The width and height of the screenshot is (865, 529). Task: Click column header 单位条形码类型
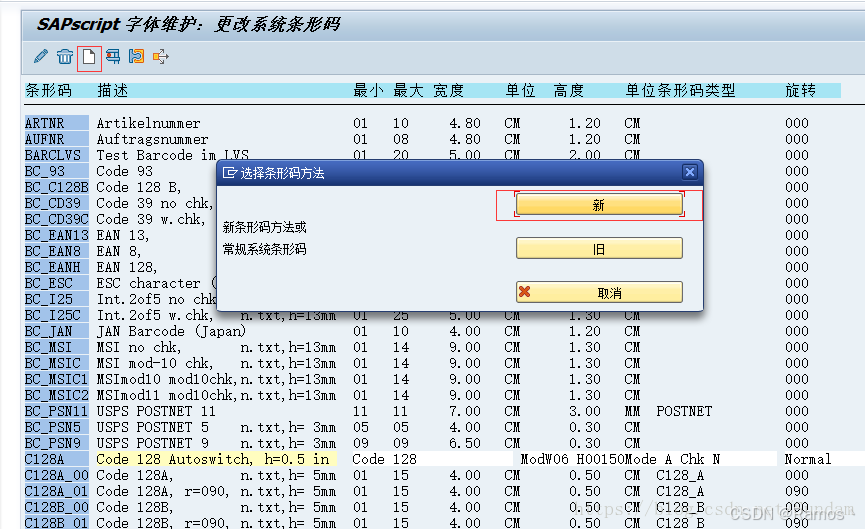pos(680,90)
